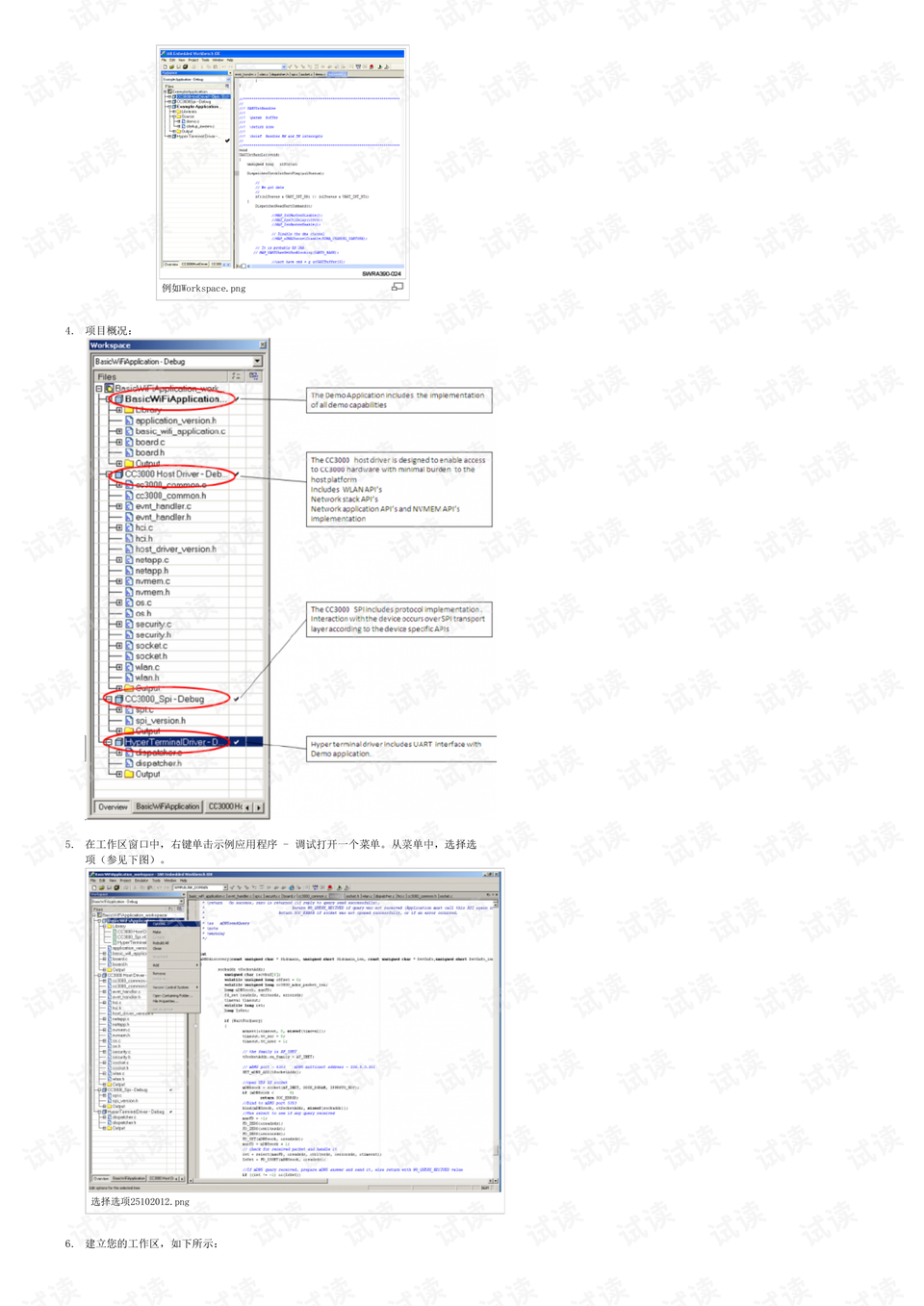Select CC3000_Spi - Debug project cube icon
The image size is (924, 1306).
tap(118, 699)
